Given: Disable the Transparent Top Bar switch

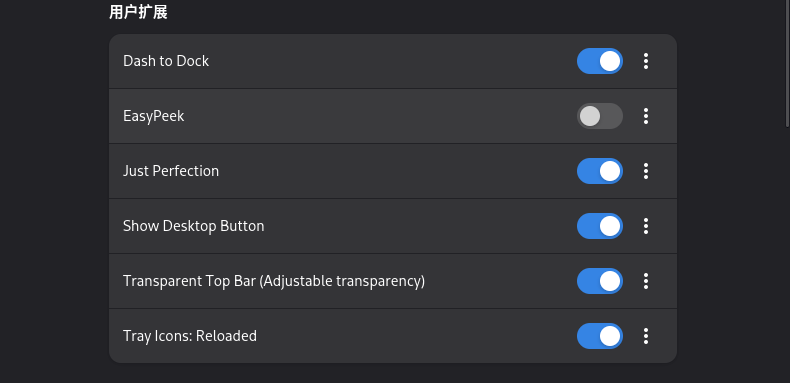Looking at the screenshot, I should point(600,281).
